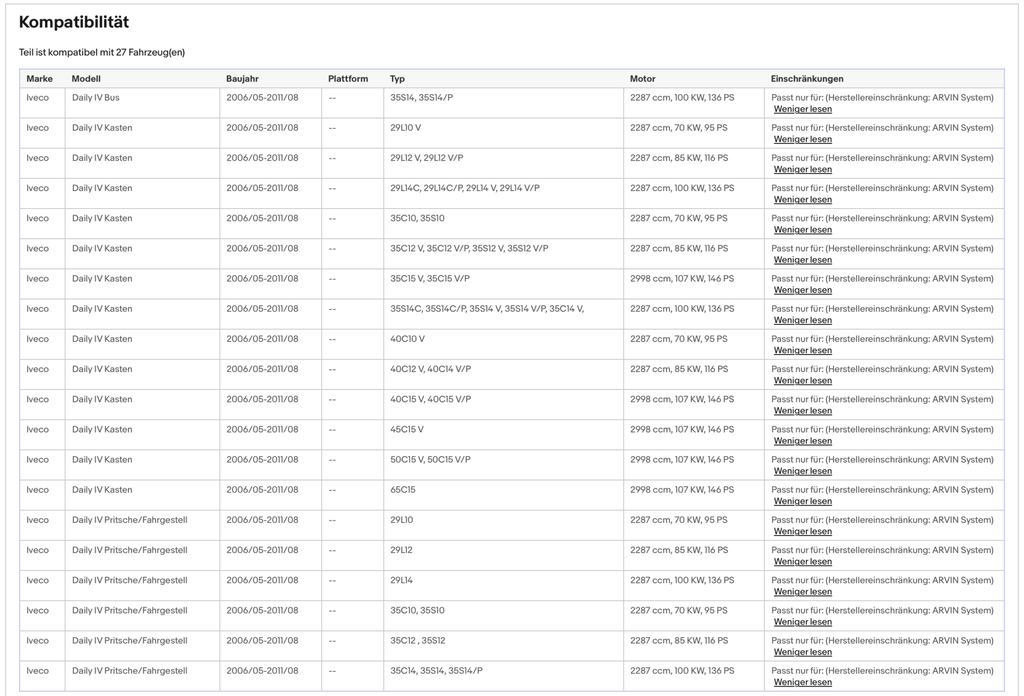Click Weniger lesen in the 29L10 V row
The image size is (1024, 696).
pos(803,139)
